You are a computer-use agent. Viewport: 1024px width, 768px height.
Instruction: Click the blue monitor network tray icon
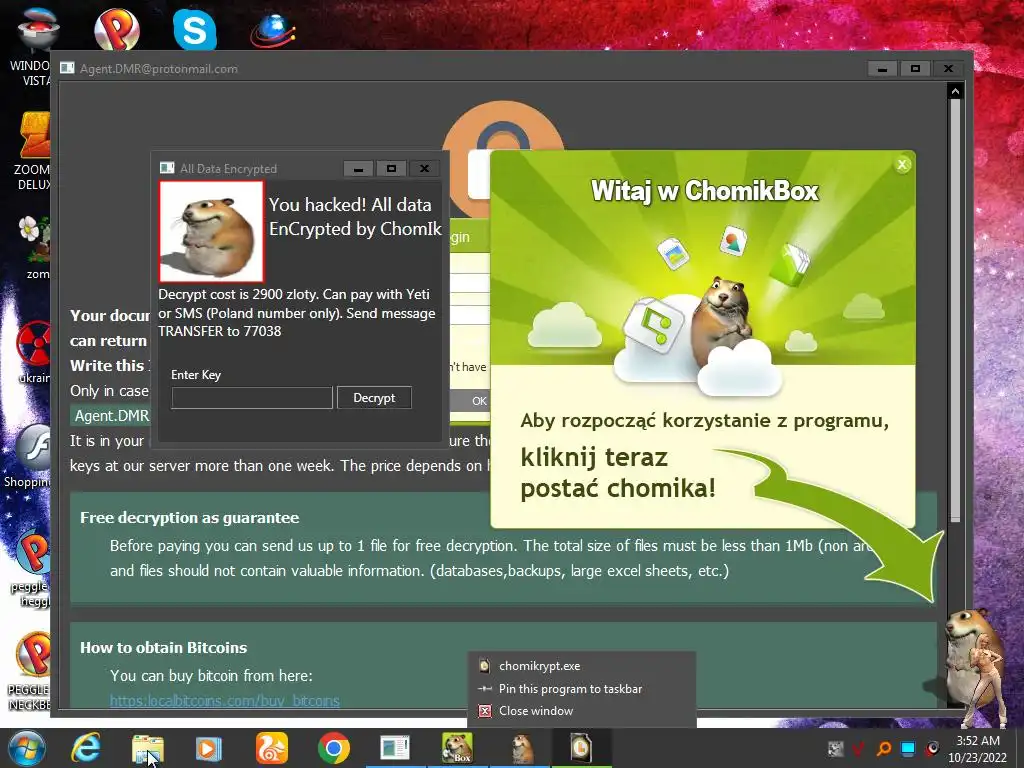pyautogui.click(x=908, y=748)
